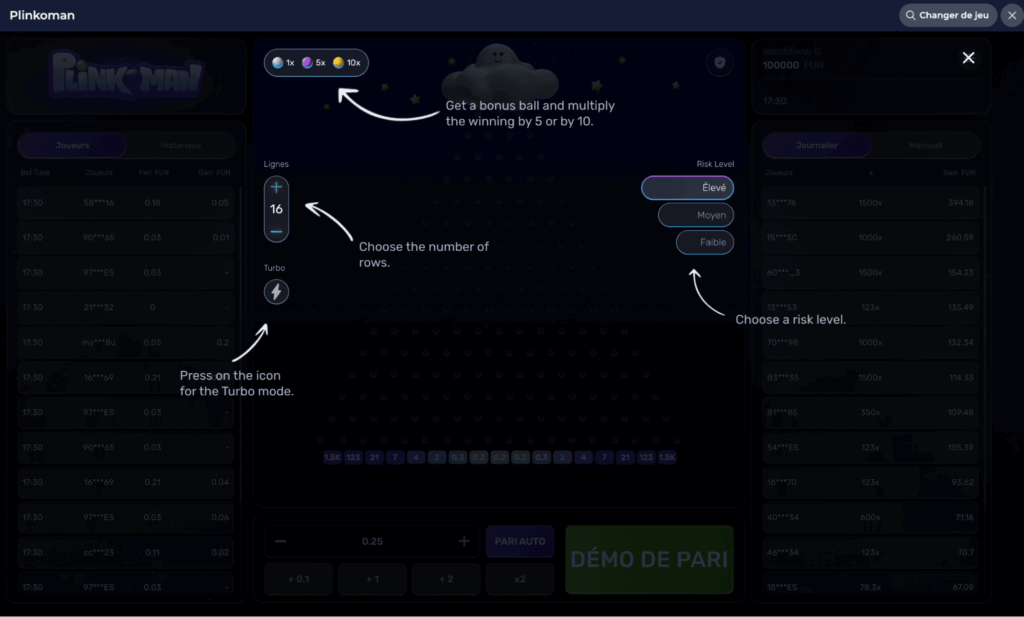Screen dimensions: 1024x617
Task: Click the 78.3x multiplier in leaderboard
Action: click(x=871, y=587)
